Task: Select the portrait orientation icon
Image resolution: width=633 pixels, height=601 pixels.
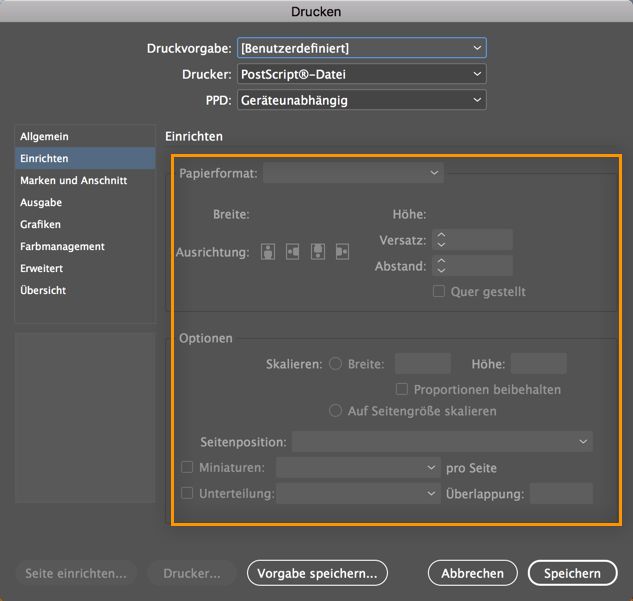Action: click(268, 252)
